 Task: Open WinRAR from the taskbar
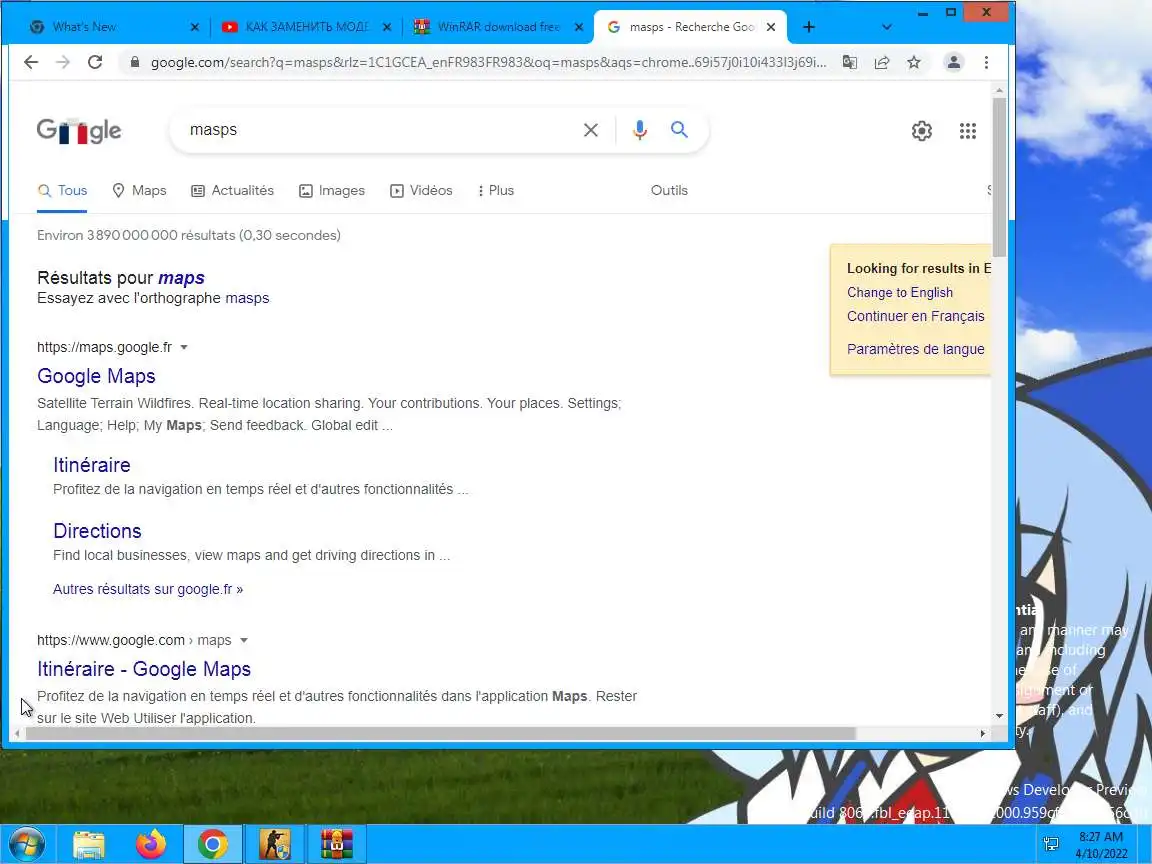coord(336,845)
